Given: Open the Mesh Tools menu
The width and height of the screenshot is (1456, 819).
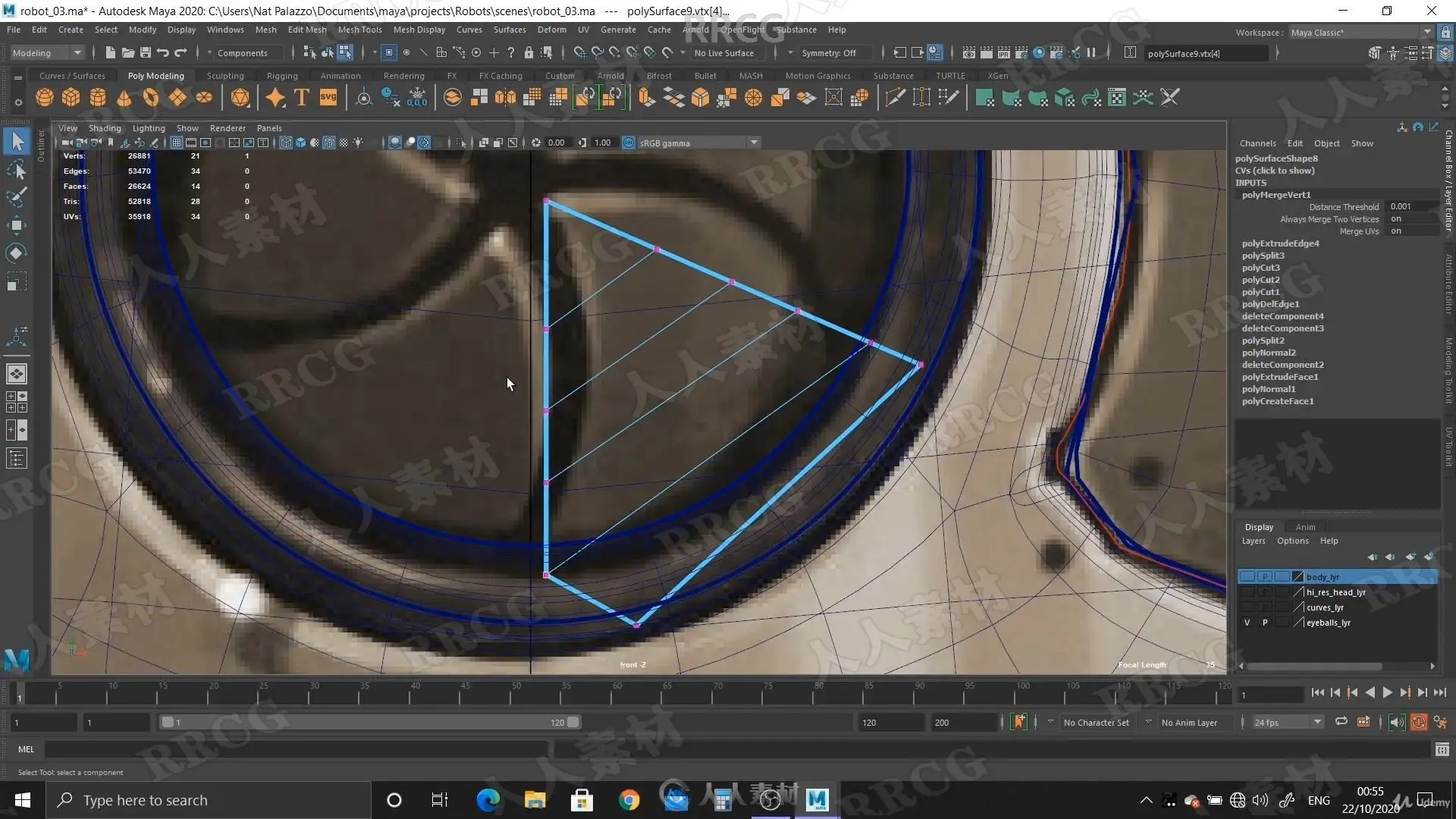Looking at the screenshot, I should [359, 30].
